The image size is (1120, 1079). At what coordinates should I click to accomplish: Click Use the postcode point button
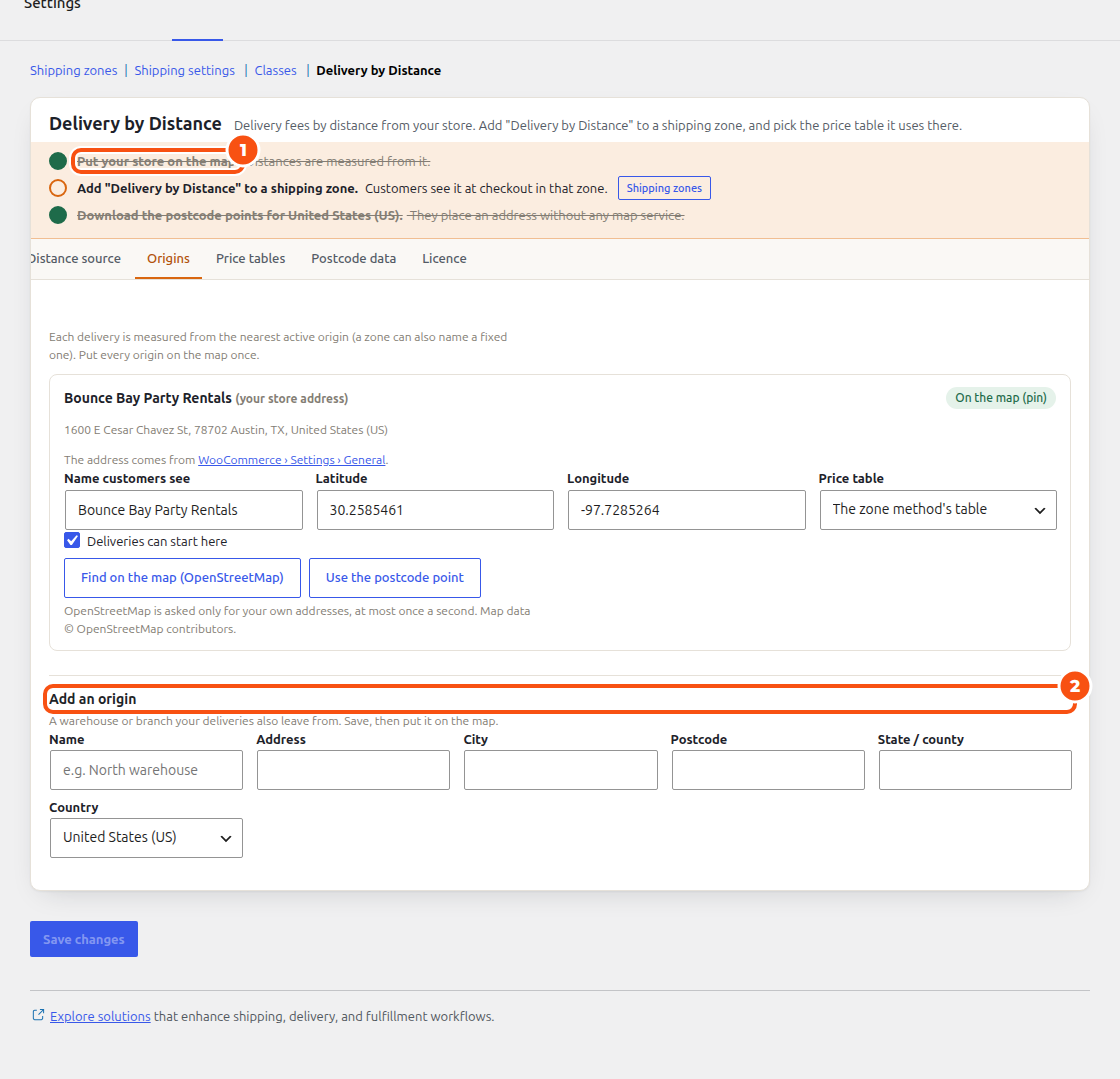click(x=395, y=578)
